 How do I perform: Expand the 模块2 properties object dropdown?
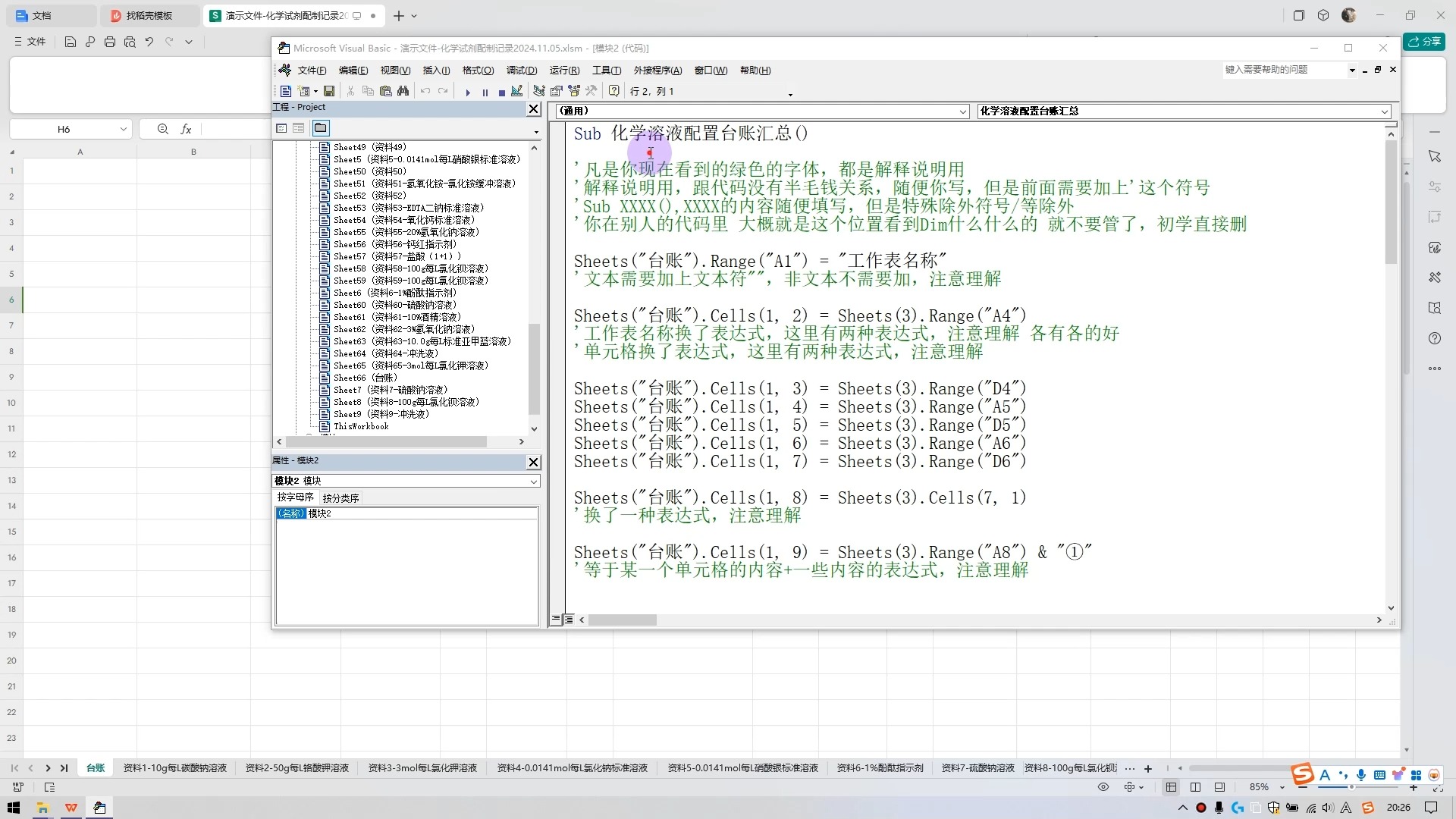tap(533, 482)
